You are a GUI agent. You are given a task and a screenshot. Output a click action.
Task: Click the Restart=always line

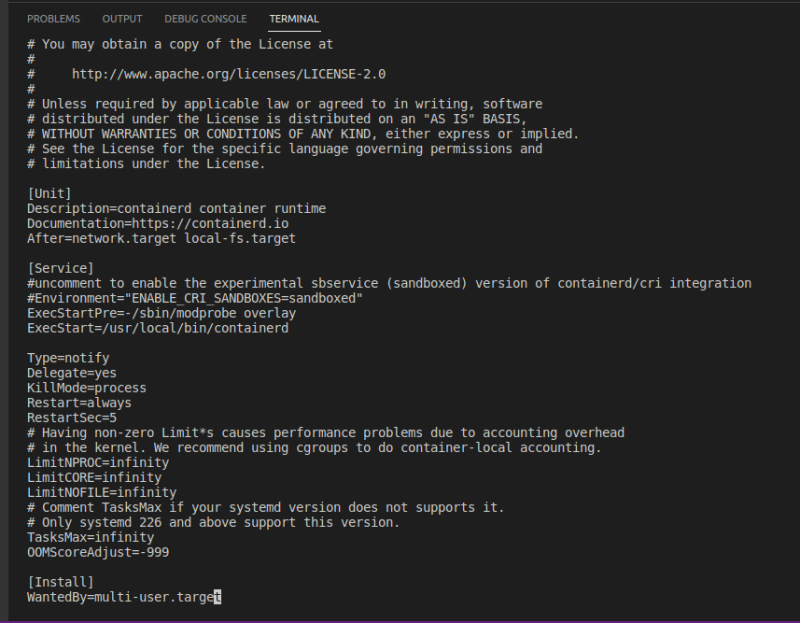click(x=79, y=403)
